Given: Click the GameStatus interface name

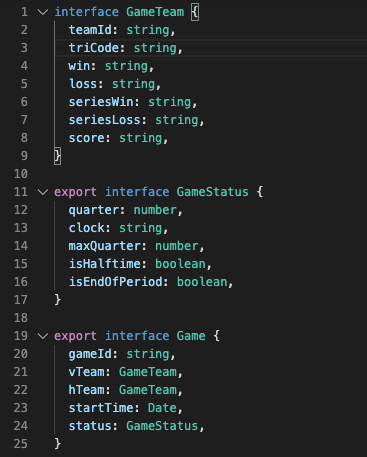Looking at the screenshot, I should point(212,192).
